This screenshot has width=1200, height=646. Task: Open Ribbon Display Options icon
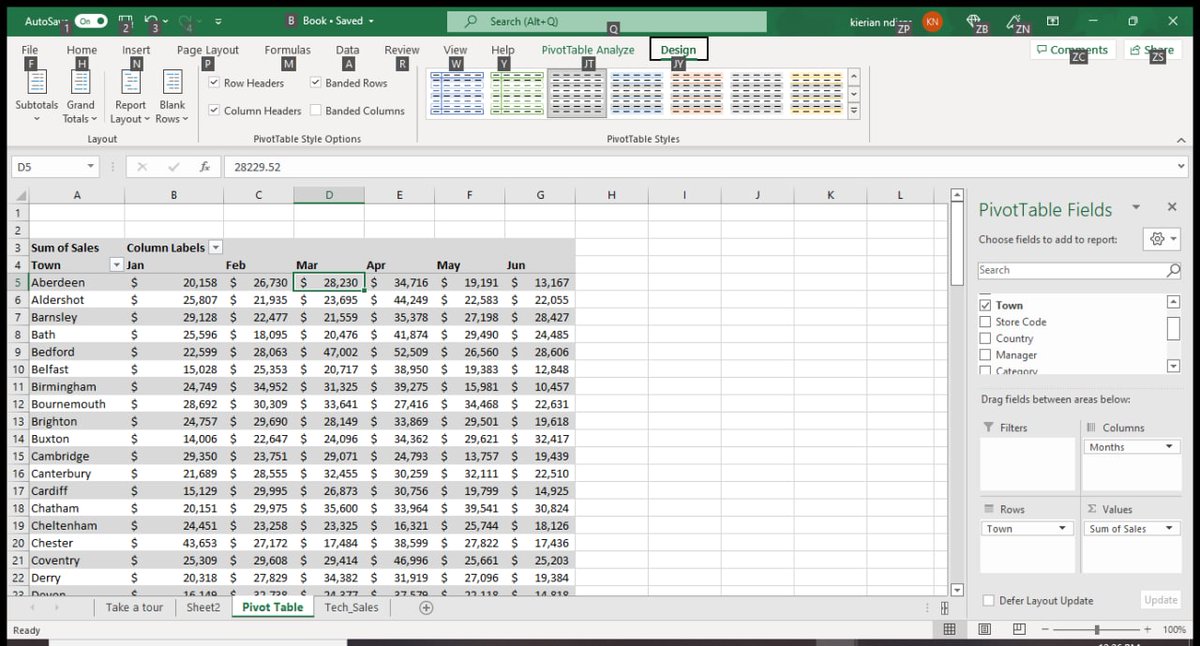click(x=1053, y=21)
